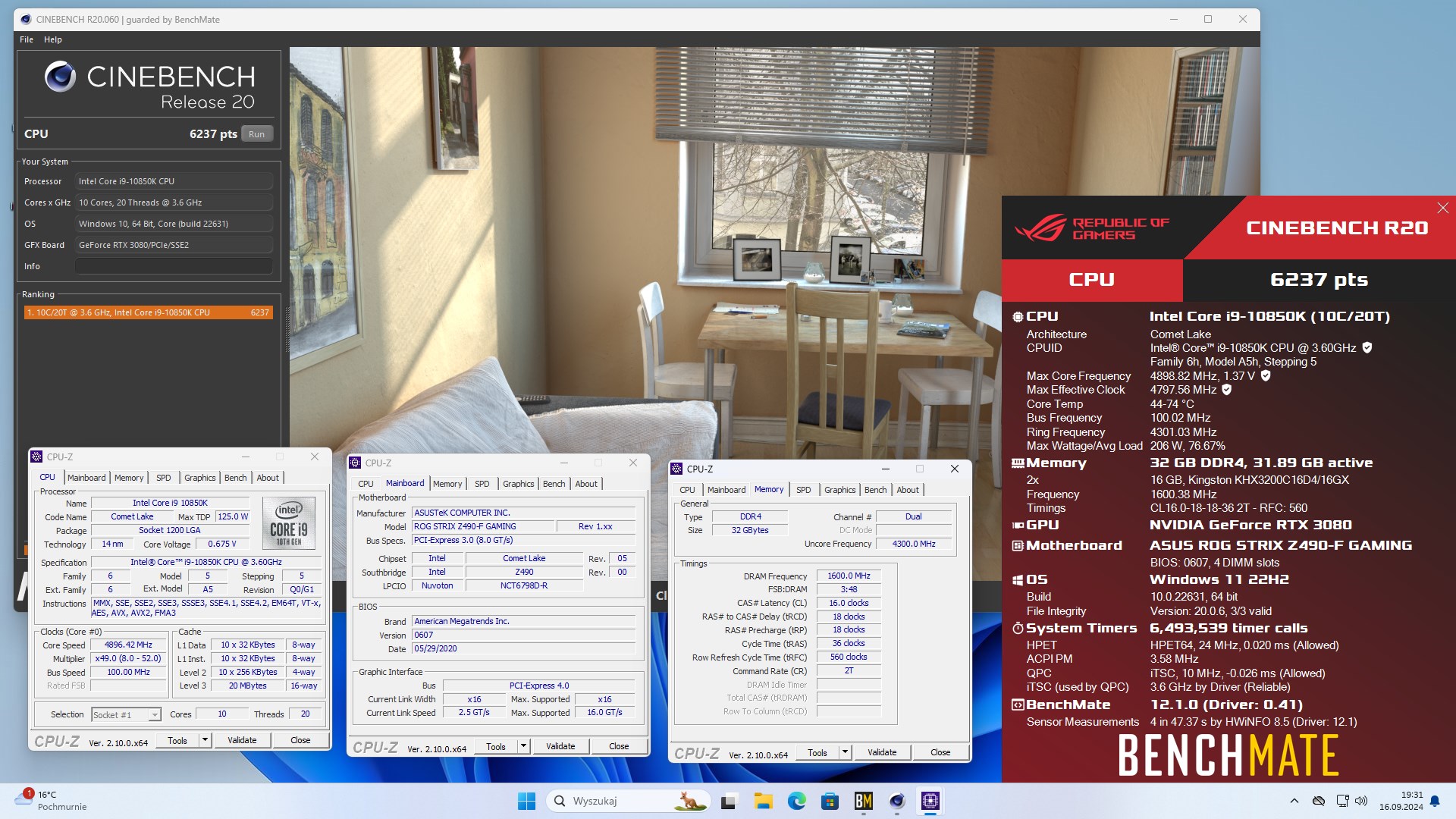Viewport: 1456px width, 819px height.
Task: Open Tools dropdown arrow in Mainboard CPU-Z window
Action: 522,746
